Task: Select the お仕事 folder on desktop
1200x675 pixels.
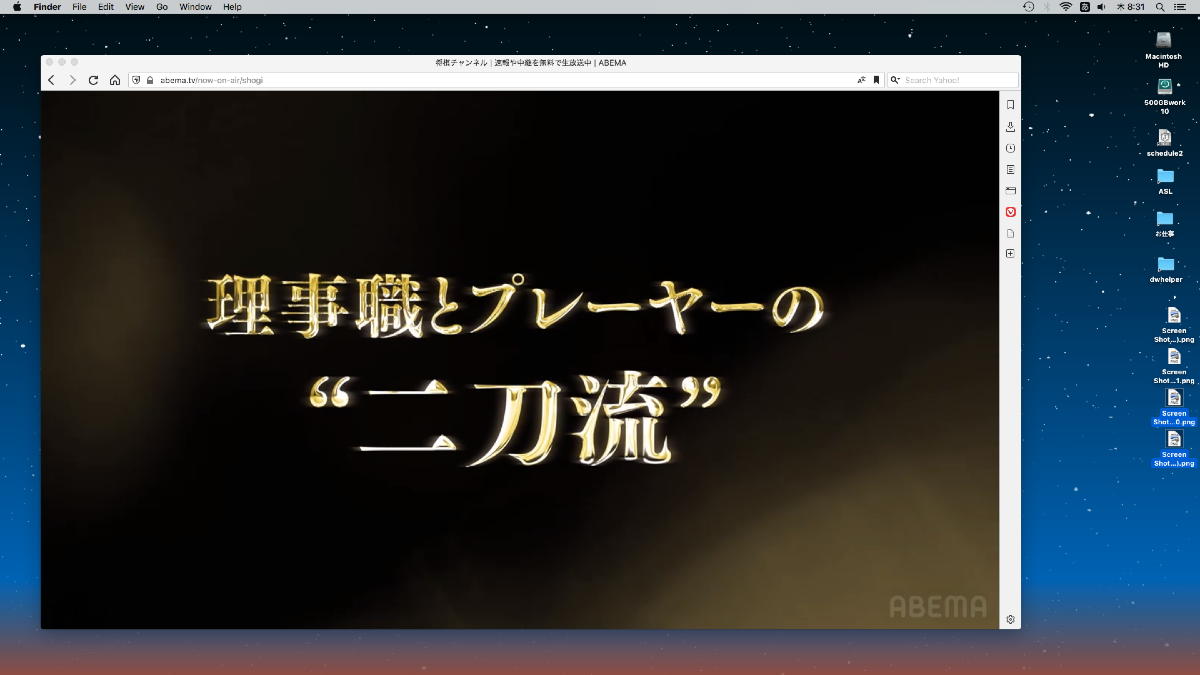Action: (x=1165, y=218)
